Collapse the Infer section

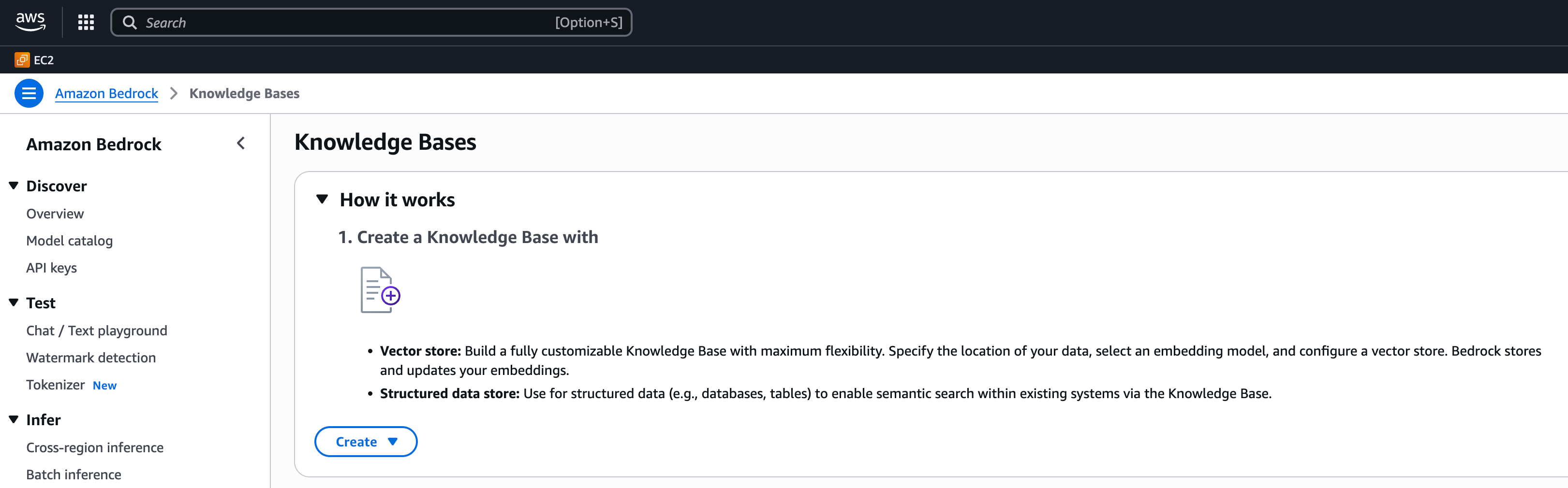[14, 419]
